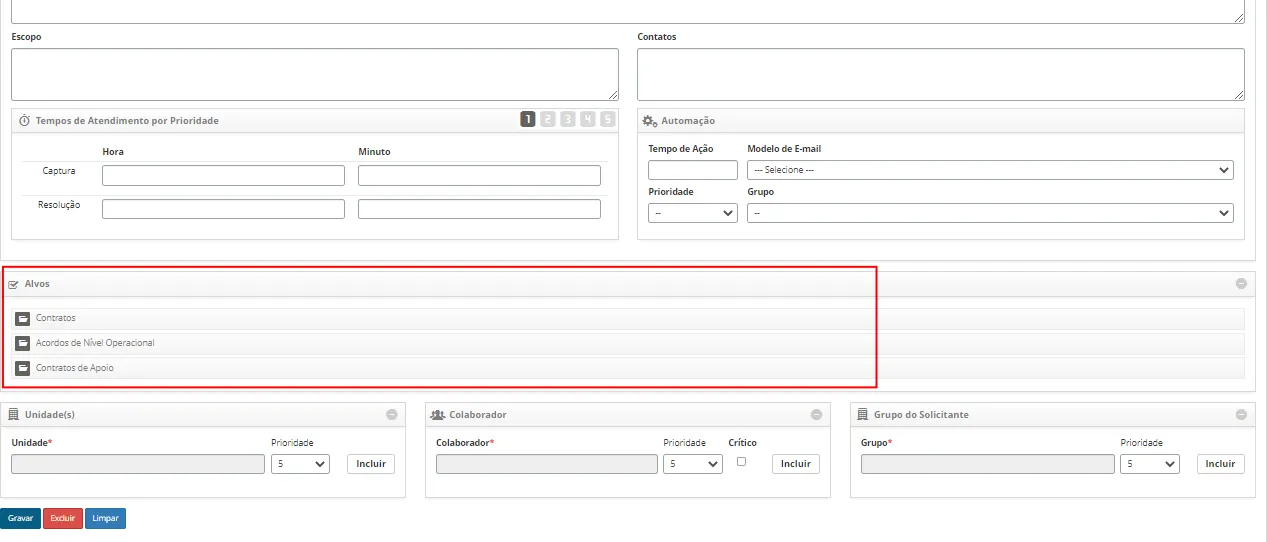
Task: Expand the Contratos row
Action: point(628,318)
